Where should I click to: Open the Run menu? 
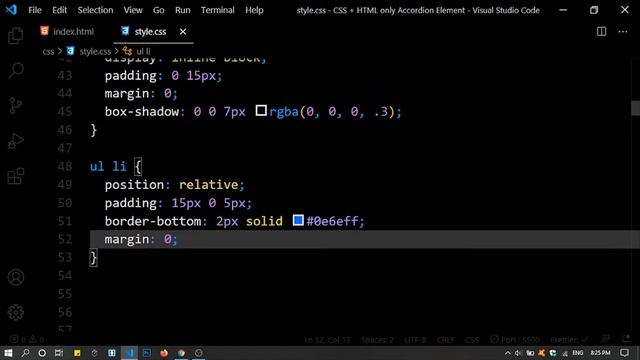coord(182,10)
